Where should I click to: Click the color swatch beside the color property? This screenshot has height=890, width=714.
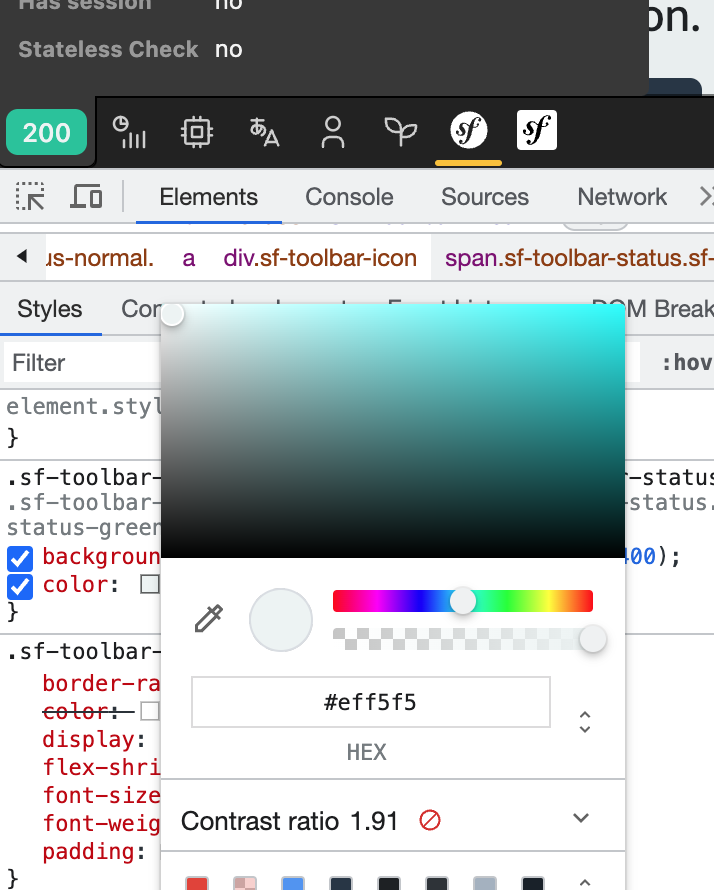click(150, 585)
